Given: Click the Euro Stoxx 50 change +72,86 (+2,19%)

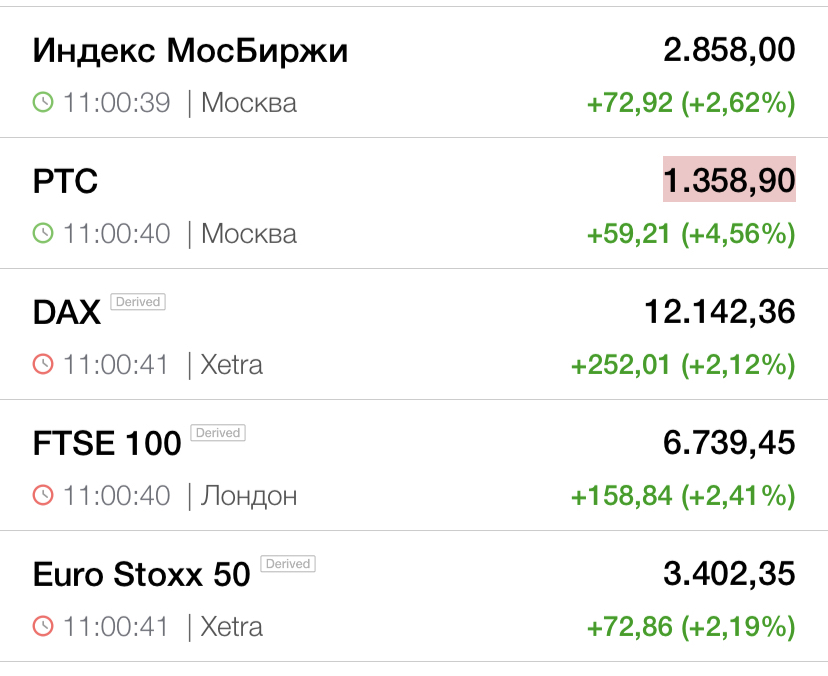Looking at the screenshot, I should pyautogui.click(x=690, y=627).
